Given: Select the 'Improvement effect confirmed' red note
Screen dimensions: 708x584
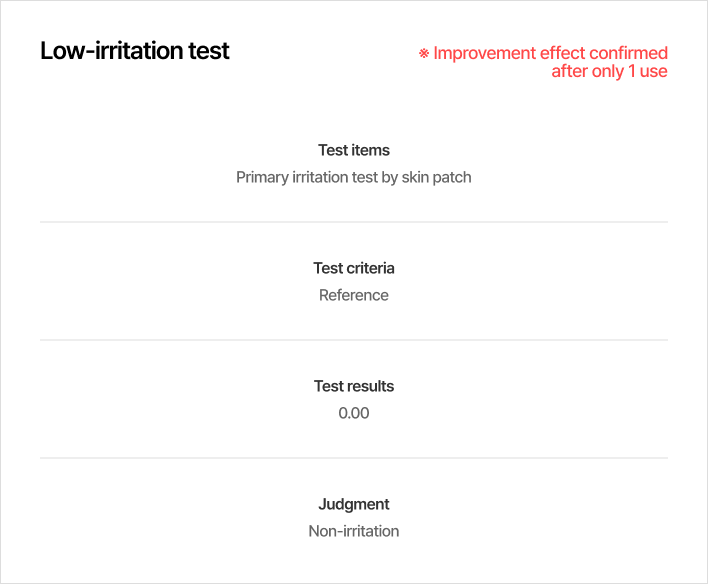Looking at the screenshot, I should click(x=550, y=53).
